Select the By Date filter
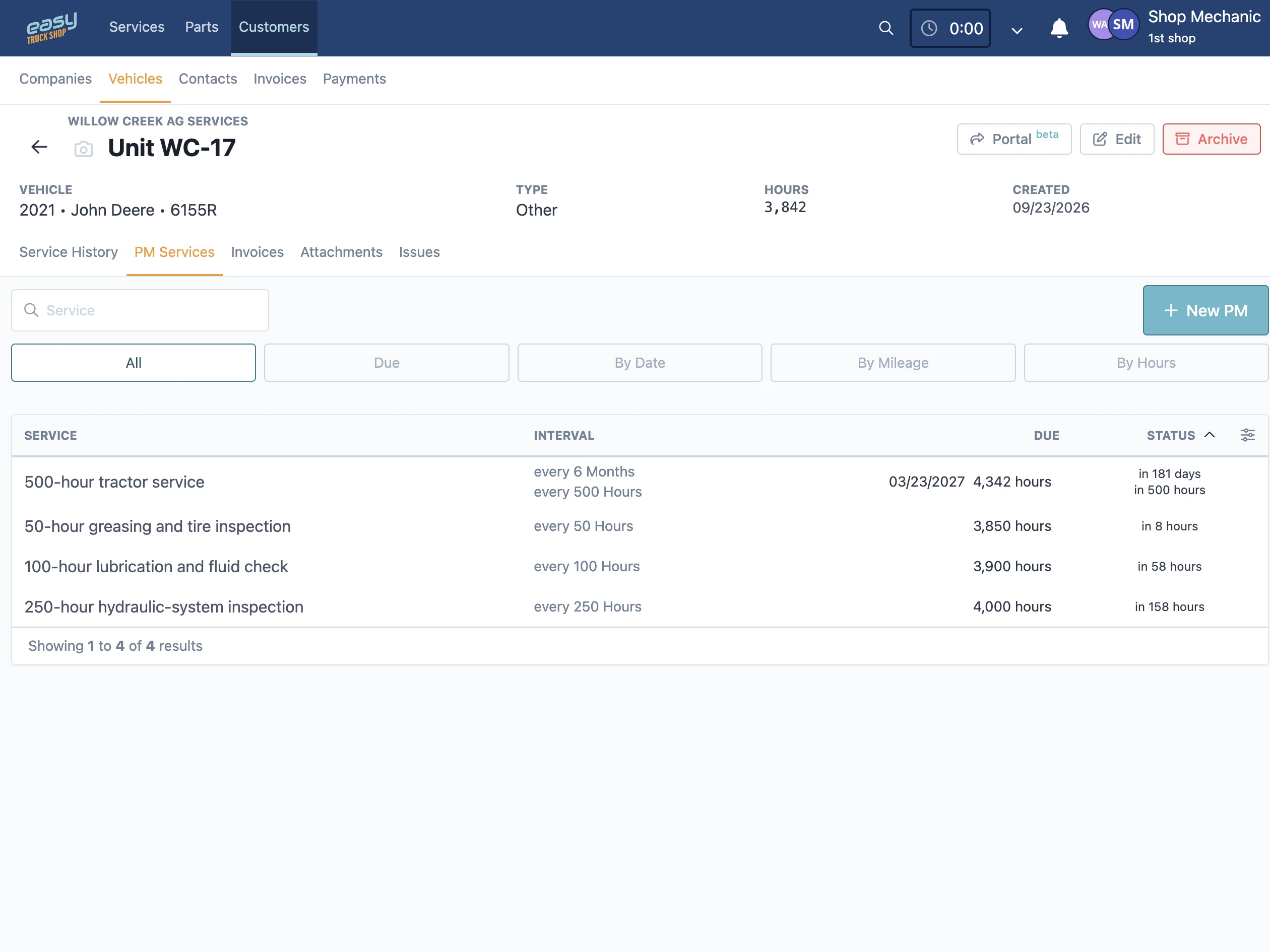Screen dimensions: 1270x952 coord(640,363)
